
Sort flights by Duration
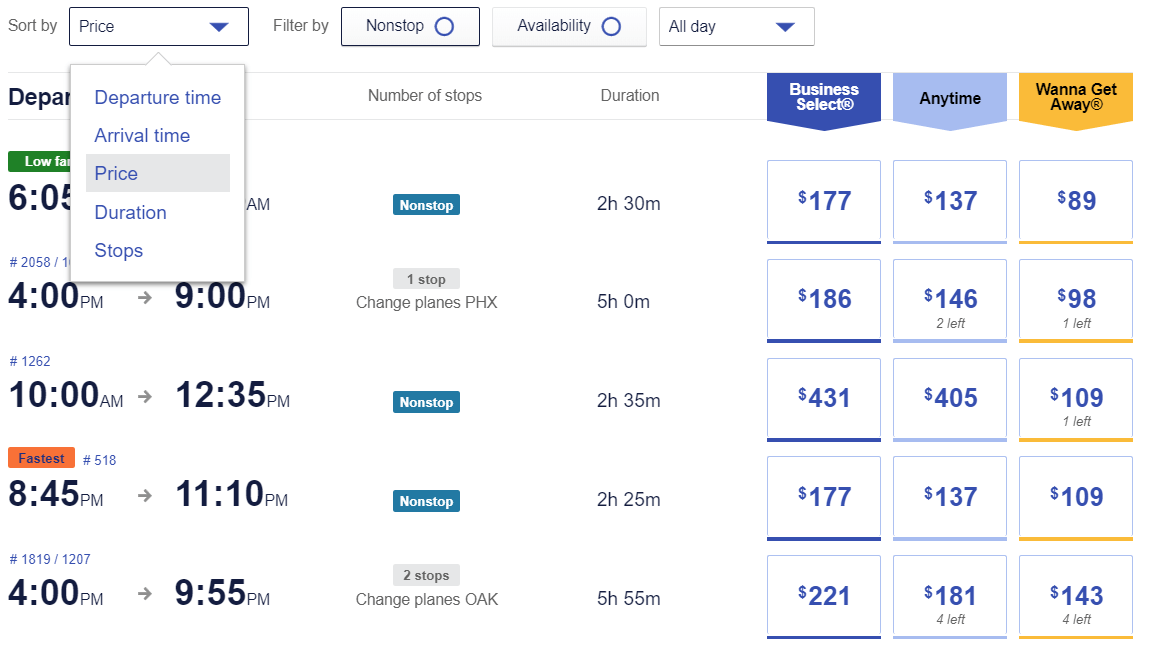click(x=130, y=212)
